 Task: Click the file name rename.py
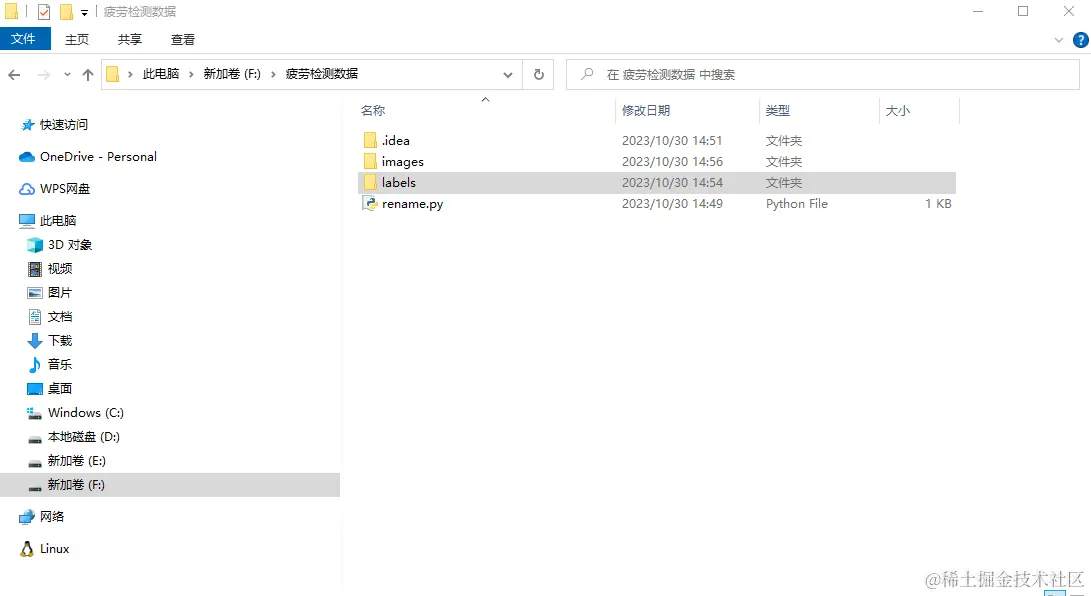tap(413, 204)
